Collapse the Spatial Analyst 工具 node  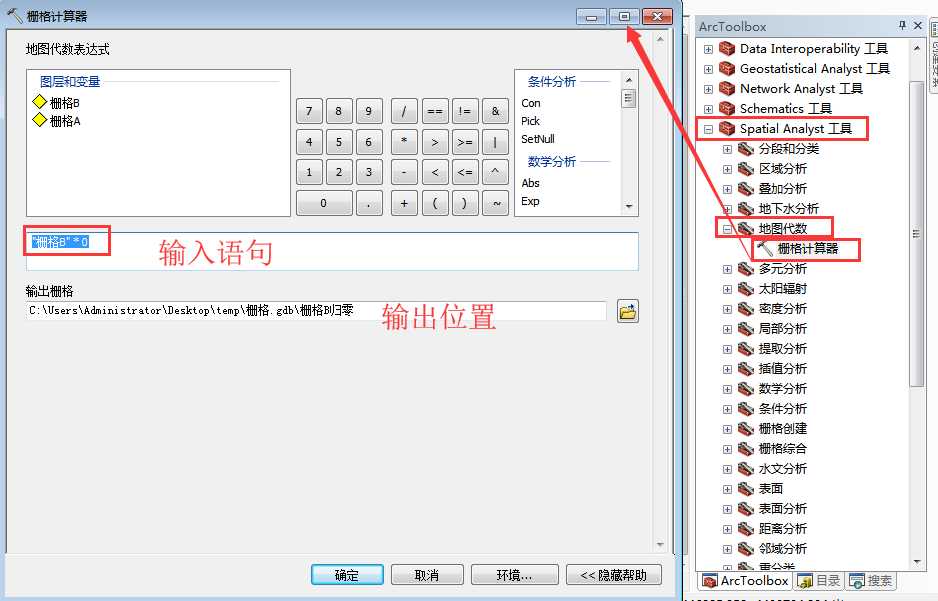[708, 129]
